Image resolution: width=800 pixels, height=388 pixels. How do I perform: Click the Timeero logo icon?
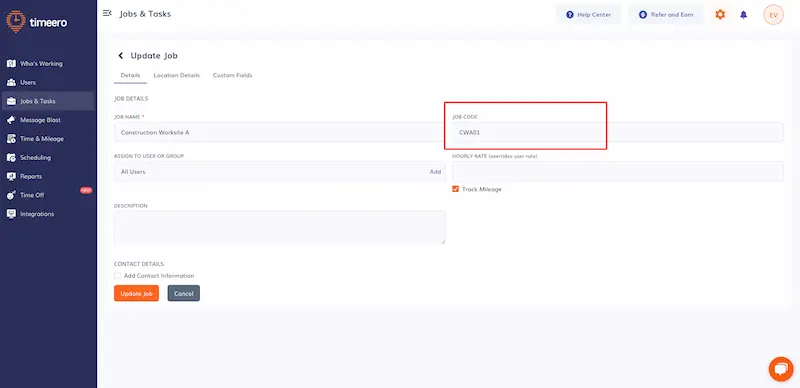click(x=16, y=21)
